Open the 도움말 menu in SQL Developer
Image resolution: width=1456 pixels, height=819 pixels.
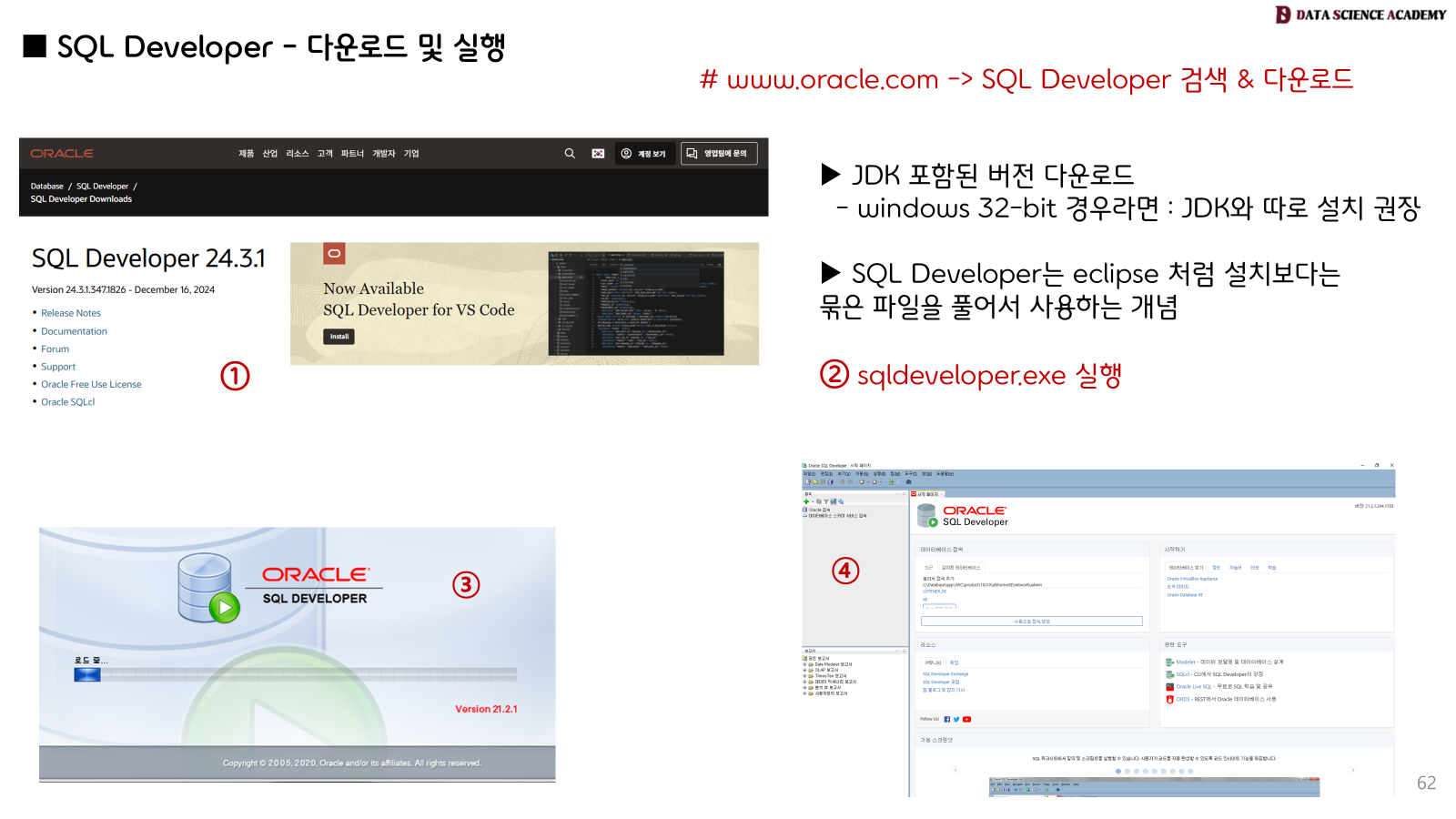(x=945, y=474)
